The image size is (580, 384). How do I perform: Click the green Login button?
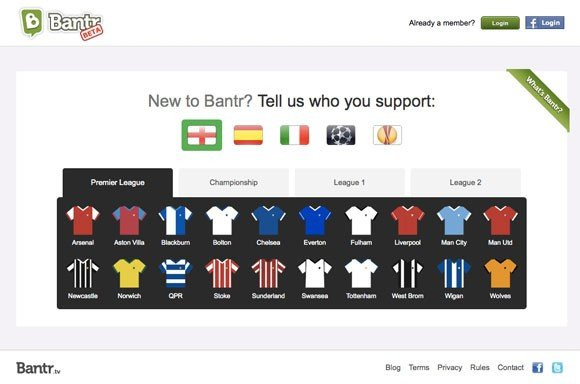(500, 23)
